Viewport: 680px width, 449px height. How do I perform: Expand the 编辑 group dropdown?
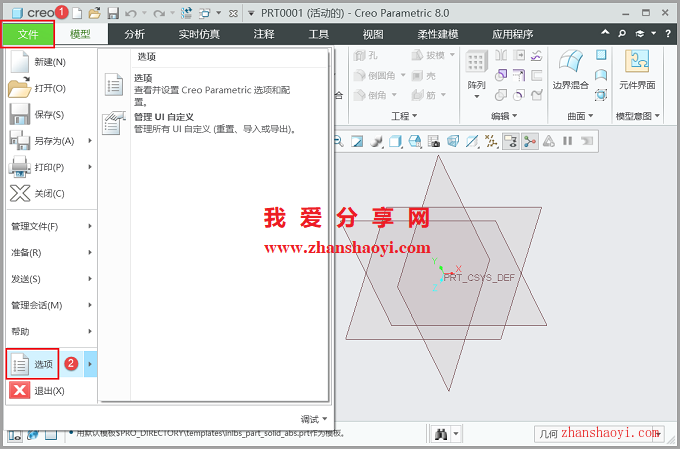pyautogui.click(x=504, y=116)
